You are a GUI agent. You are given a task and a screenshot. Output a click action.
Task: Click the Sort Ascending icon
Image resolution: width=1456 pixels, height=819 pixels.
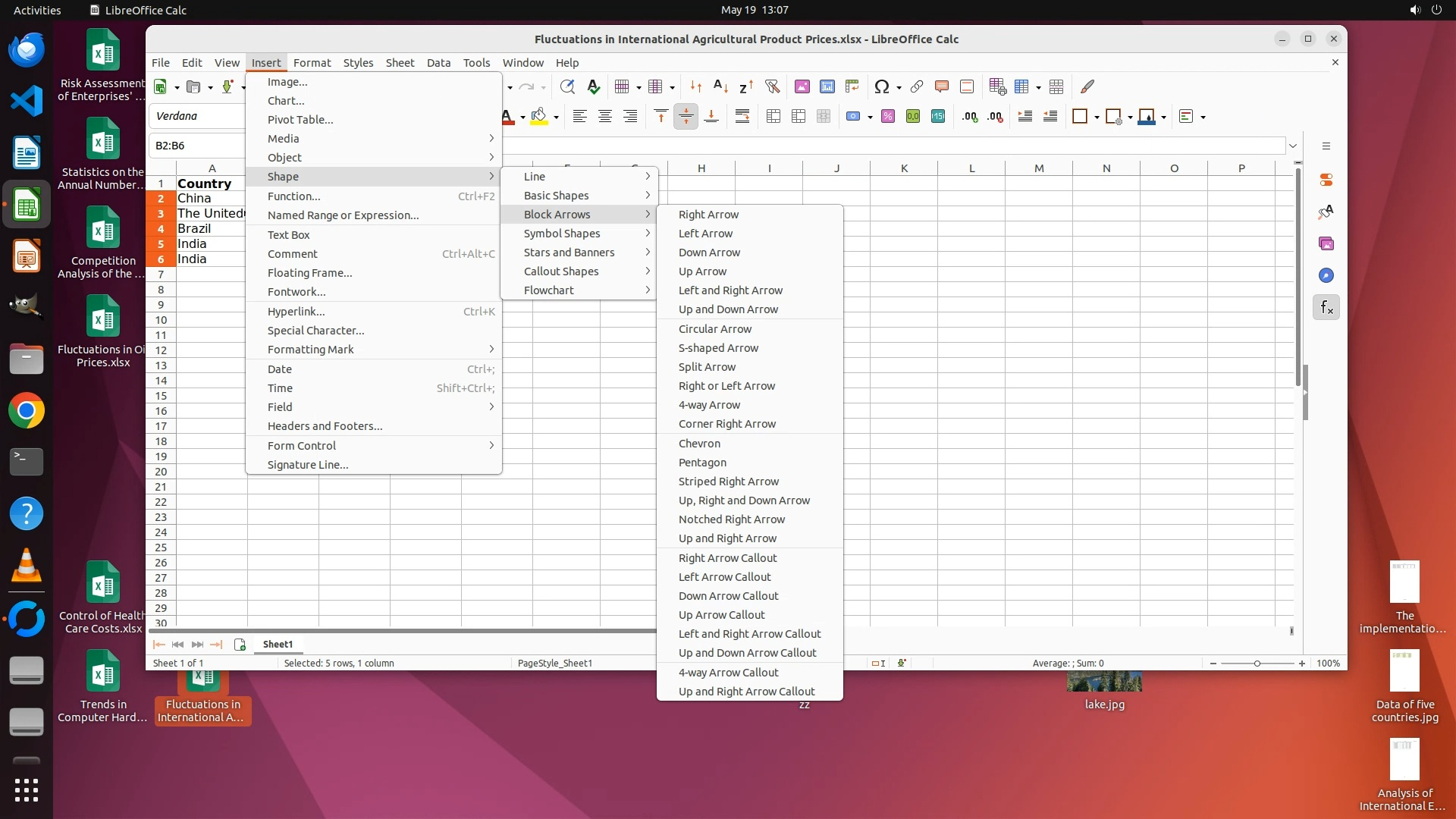pyautogui.click(x=720, y=86)
